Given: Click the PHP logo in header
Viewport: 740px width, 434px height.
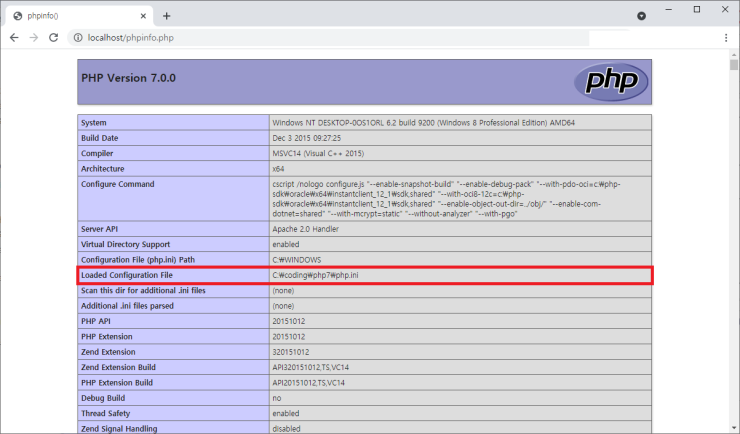Looking at the screenshot, I should (x=609, y=81).
